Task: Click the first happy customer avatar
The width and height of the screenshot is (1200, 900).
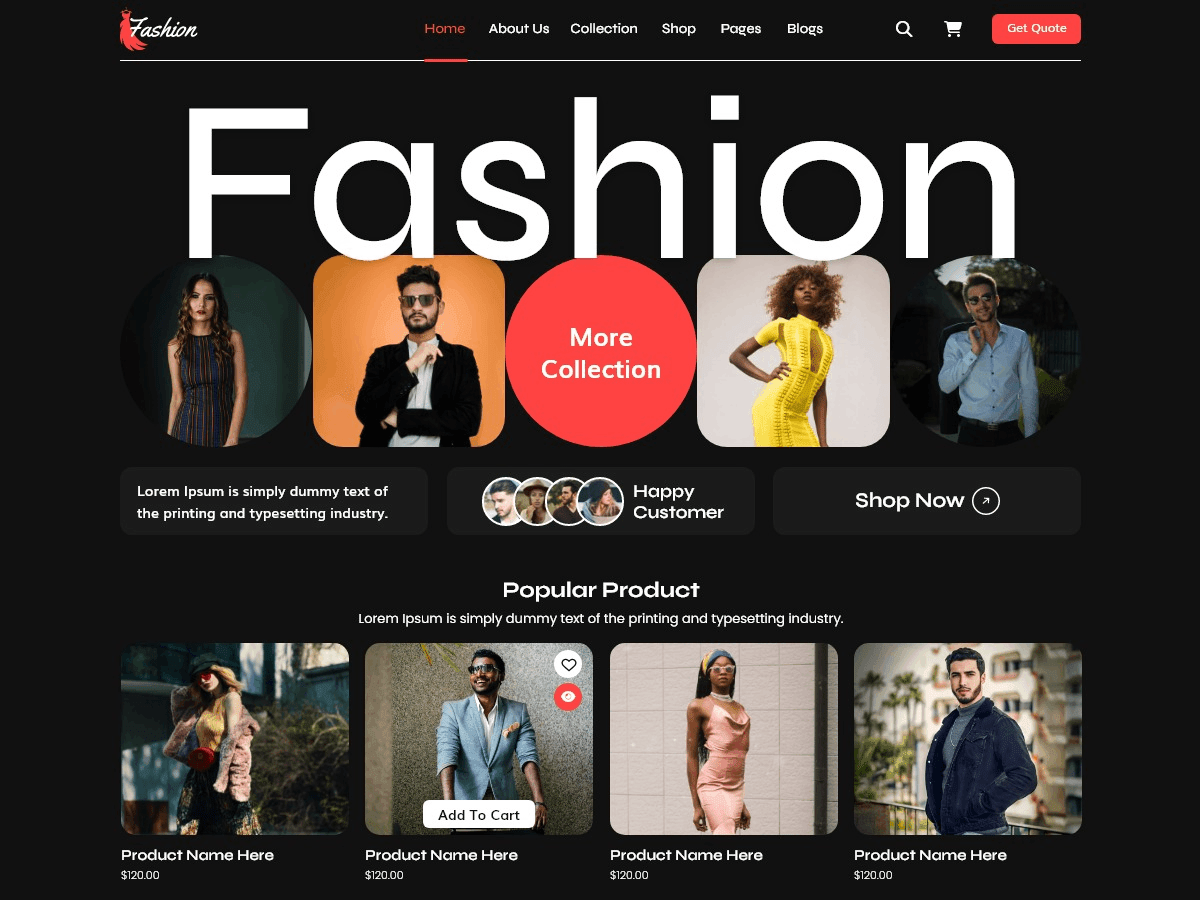Action: click(504, 501)
